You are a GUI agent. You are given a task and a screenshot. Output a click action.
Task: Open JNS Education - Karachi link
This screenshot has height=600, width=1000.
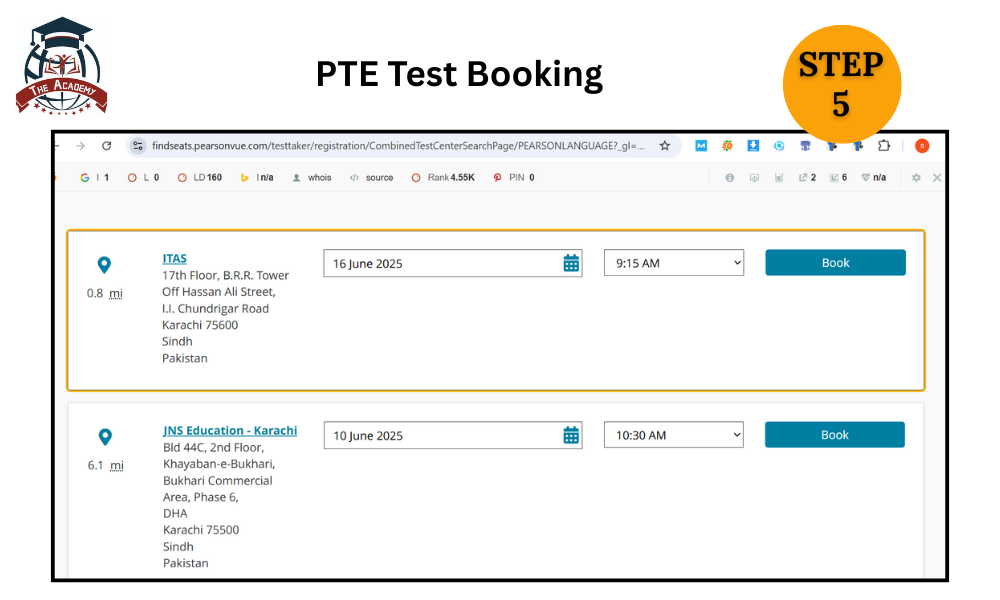point(230,430)
